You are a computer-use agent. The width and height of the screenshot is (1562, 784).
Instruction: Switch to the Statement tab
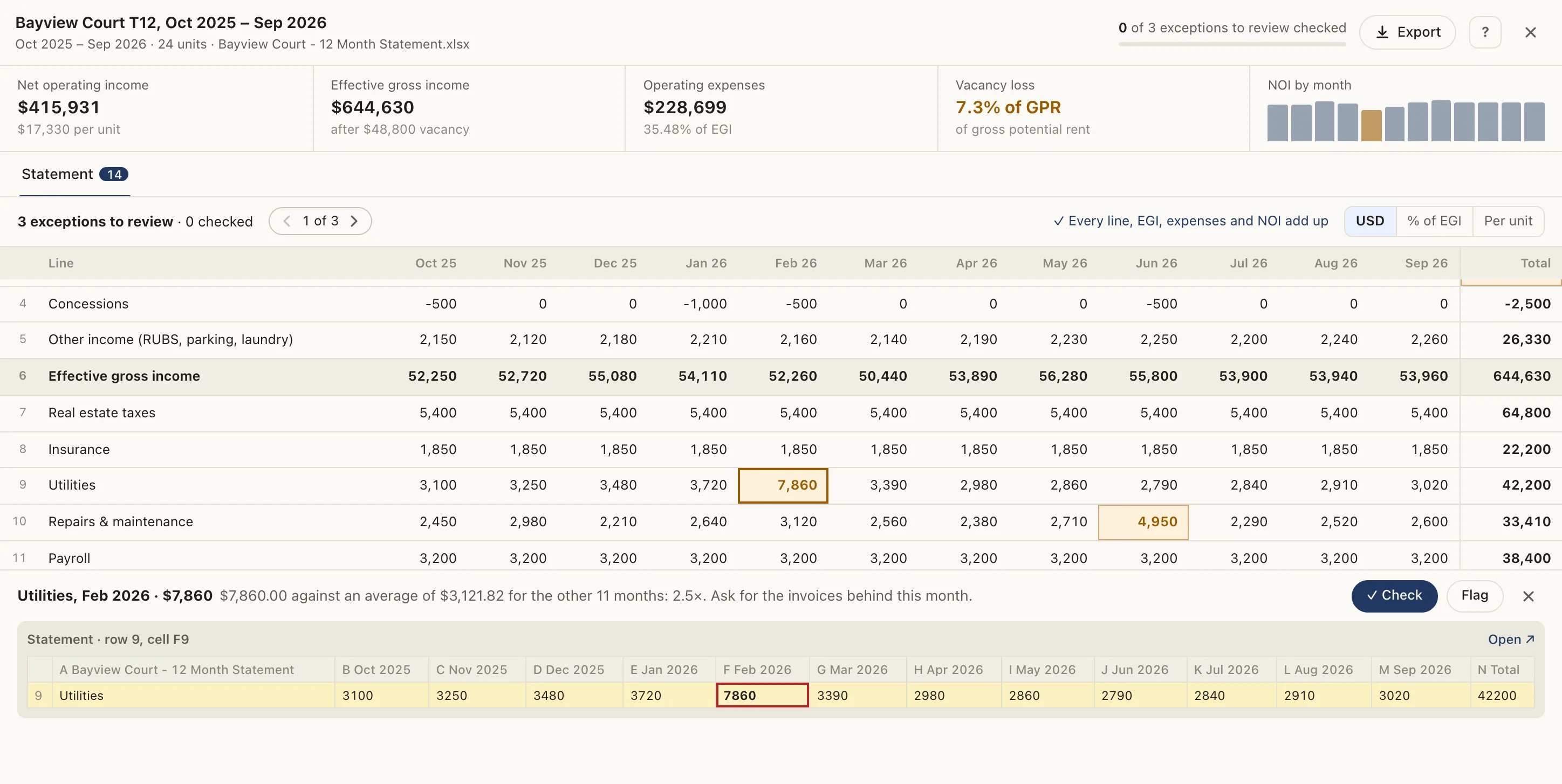[74, 175]
